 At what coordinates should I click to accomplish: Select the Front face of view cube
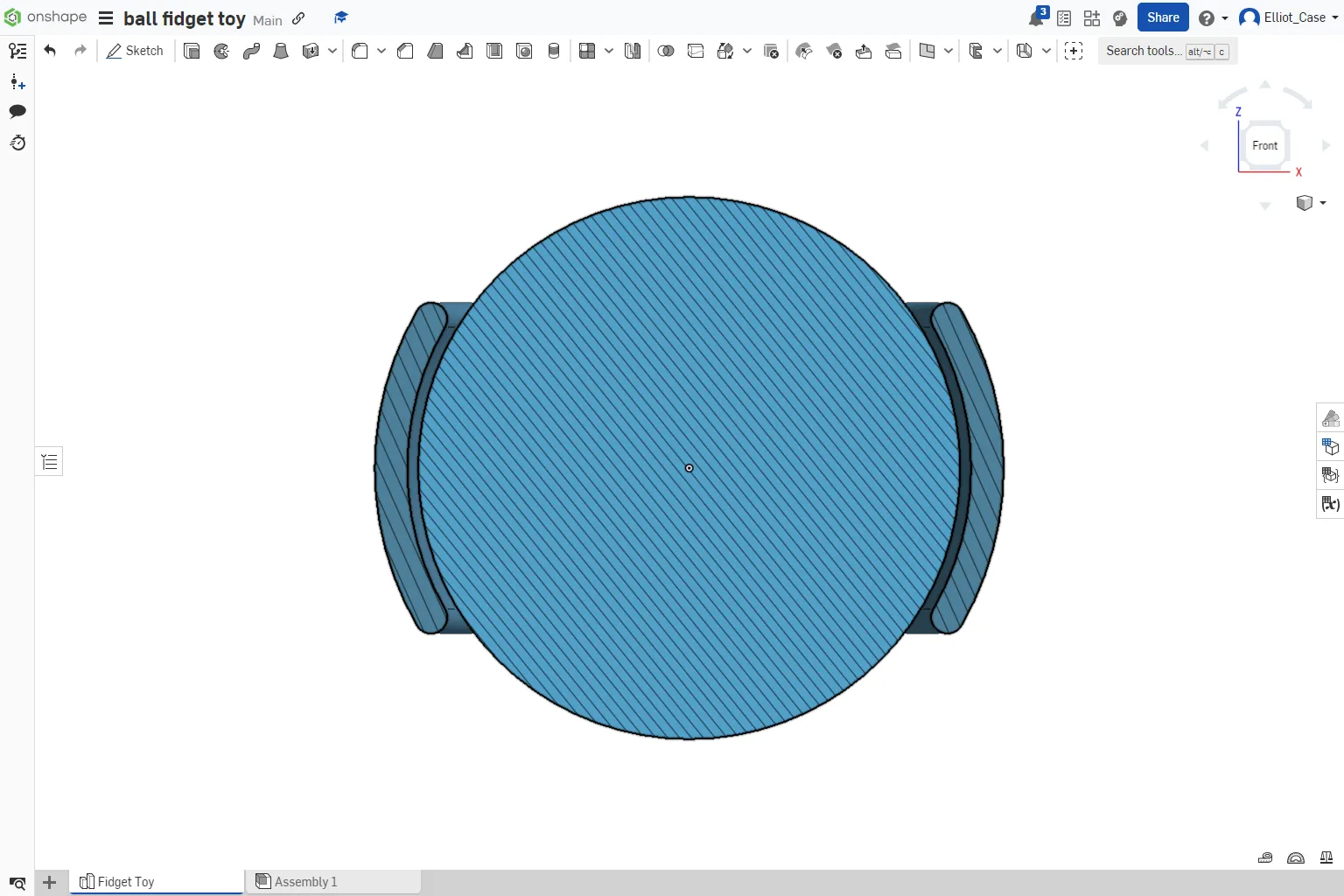(1264, 145)
